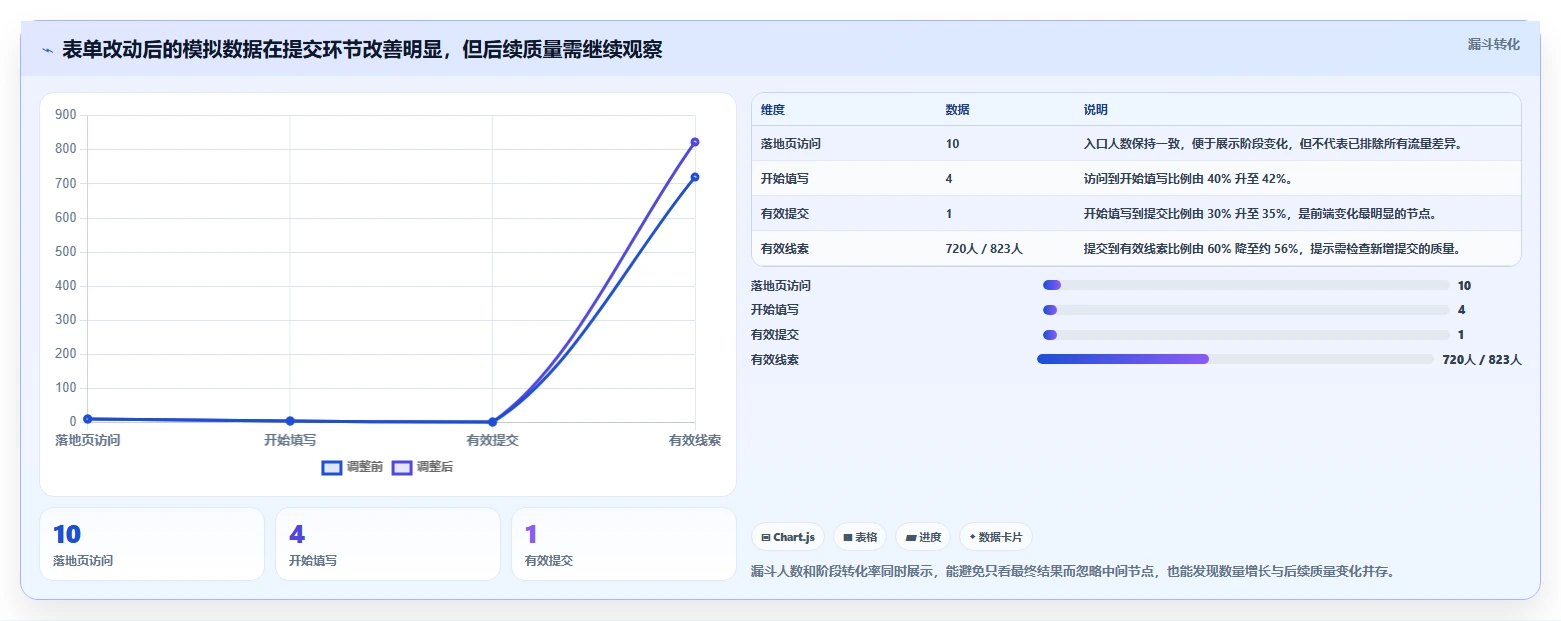The width and height of the screenshot is (1561, 621).
Task: Click the 数据 column header
Action: (957, 110)
